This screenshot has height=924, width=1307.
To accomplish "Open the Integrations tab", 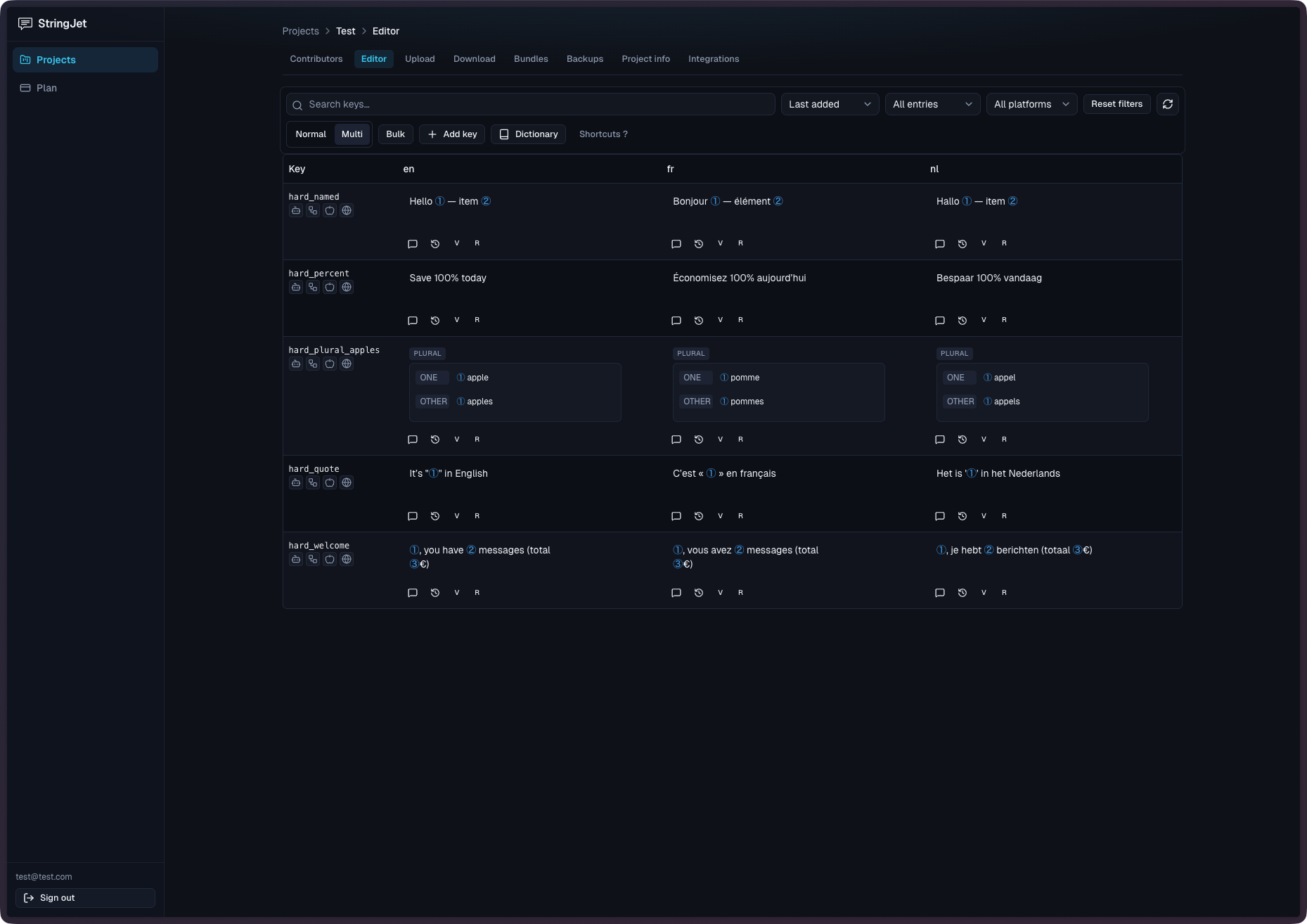I will pos(714,59).
